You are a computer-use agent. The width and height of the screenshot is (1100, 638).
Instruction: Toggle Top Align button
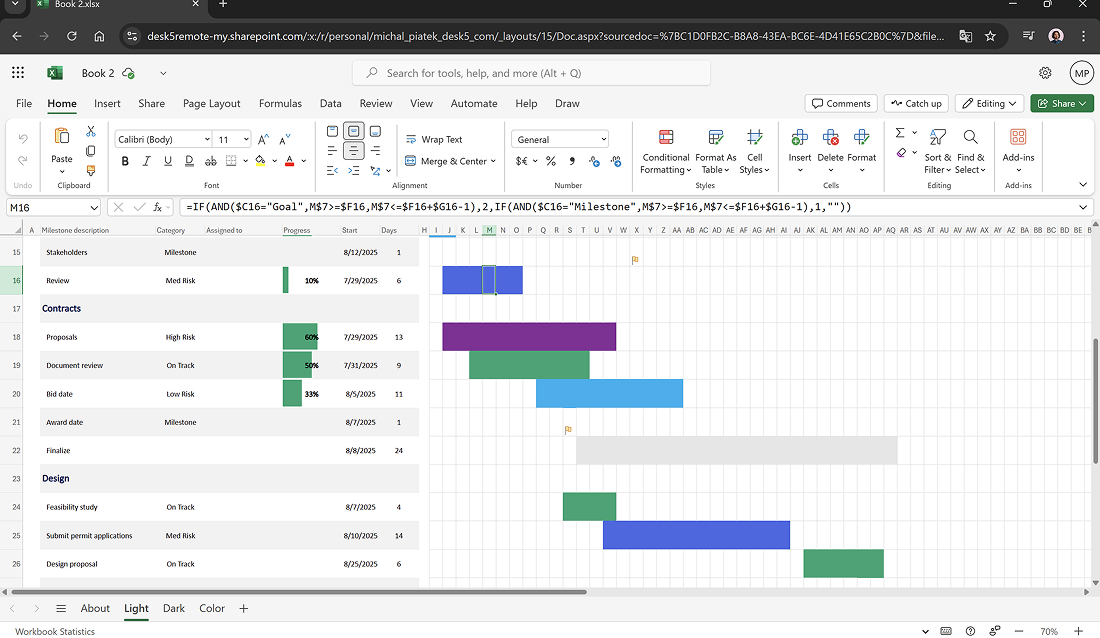tap(333, 131)
